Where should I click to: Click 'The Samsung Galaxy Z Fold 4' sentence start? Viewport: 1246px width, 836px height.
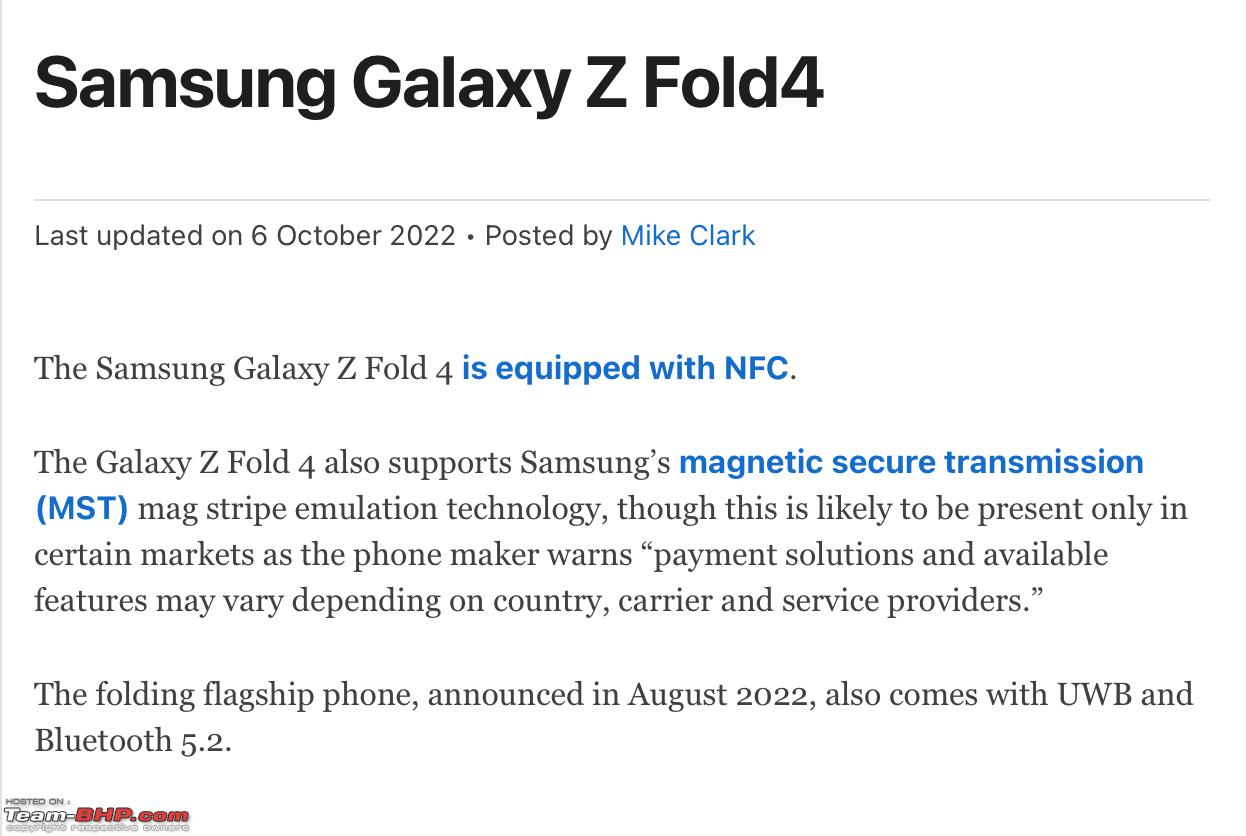pos(244,369)
